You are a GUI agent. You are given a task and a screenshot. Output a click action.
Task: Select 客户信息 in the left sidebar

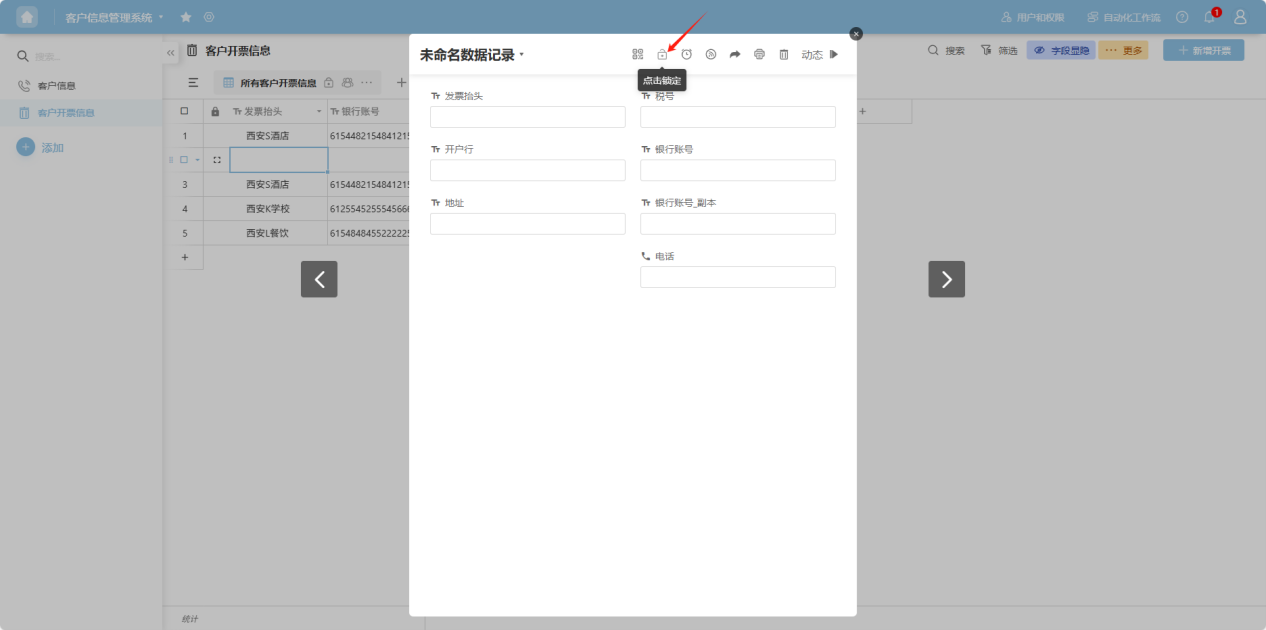tap(57, 86)
